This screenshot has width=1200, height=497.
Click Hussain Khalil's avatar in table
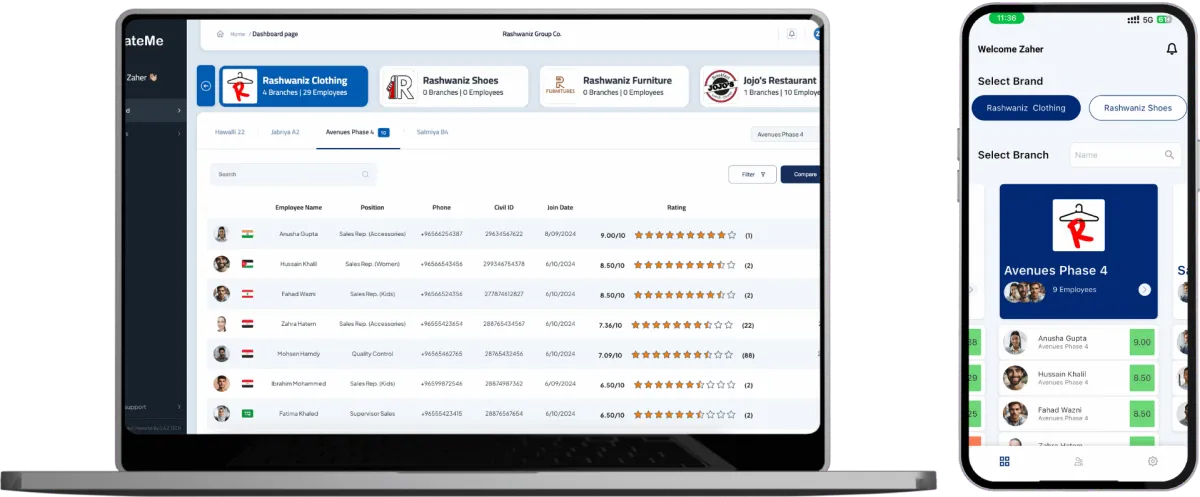[221, 264]
